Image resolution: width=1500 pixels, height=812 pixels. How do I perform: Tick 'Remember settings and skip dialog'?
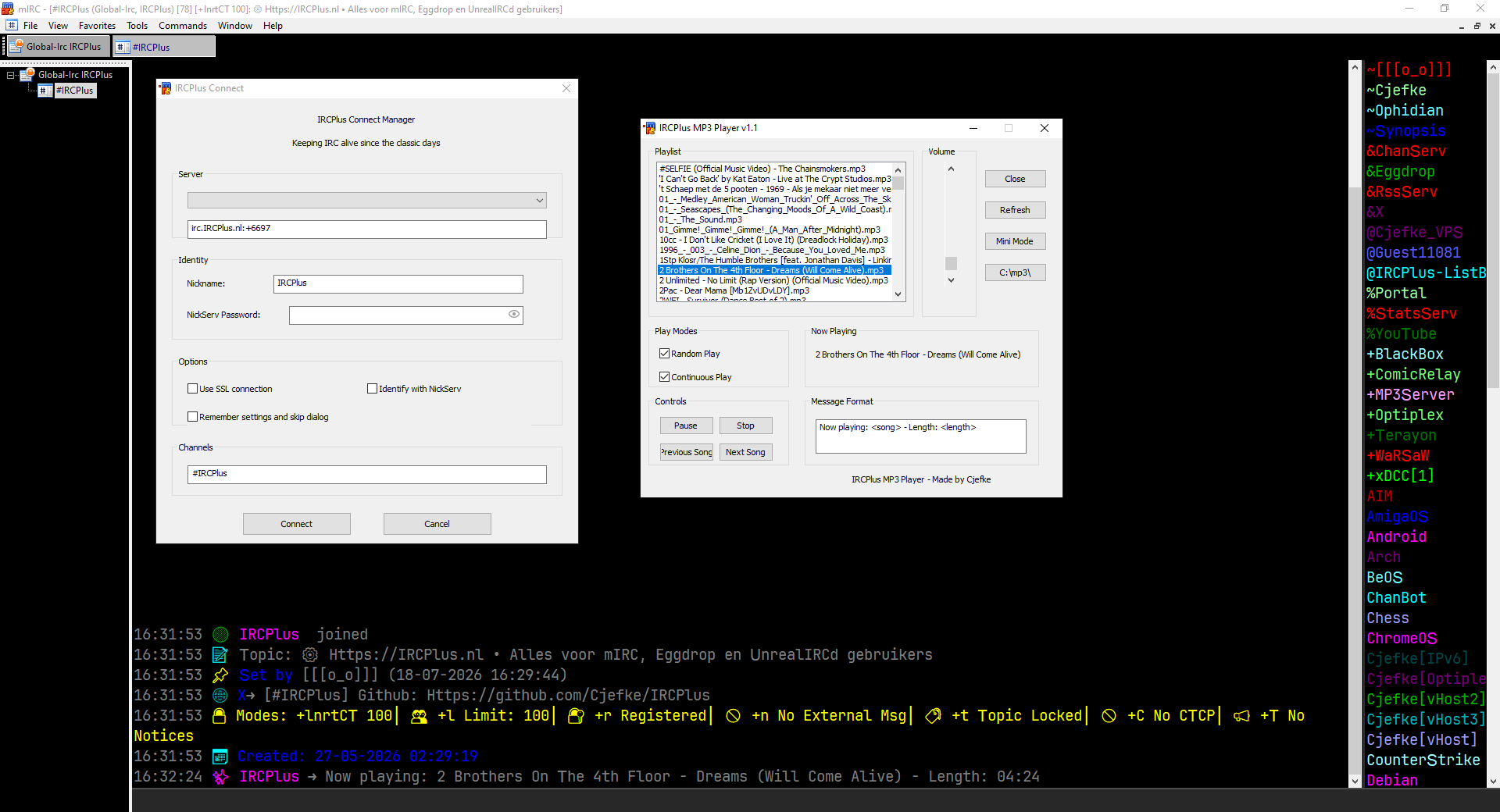click(x=192, y=417)
